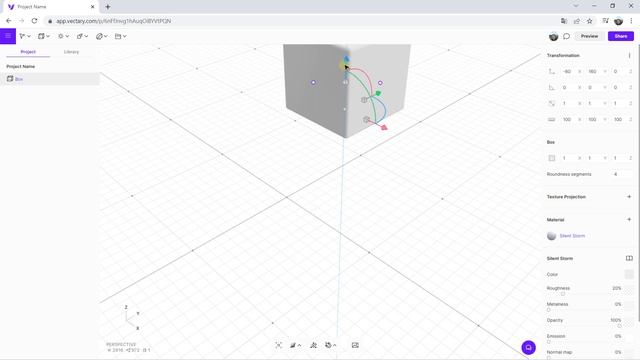The width and height of the screenshot is (640, 360).
Task: Open the lights dropdown with the sun icon
Action: pyautogui.click(x=63, y=36)
